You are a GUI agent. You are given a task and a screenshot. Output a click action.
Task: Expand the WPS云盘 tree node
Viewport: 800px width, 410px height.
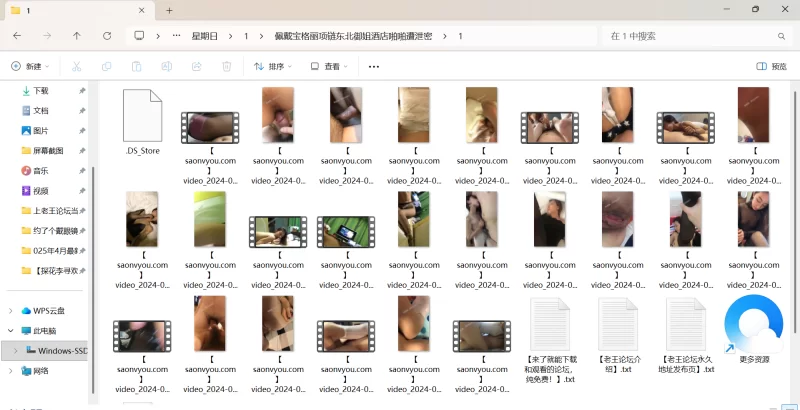tap(10, 310)
